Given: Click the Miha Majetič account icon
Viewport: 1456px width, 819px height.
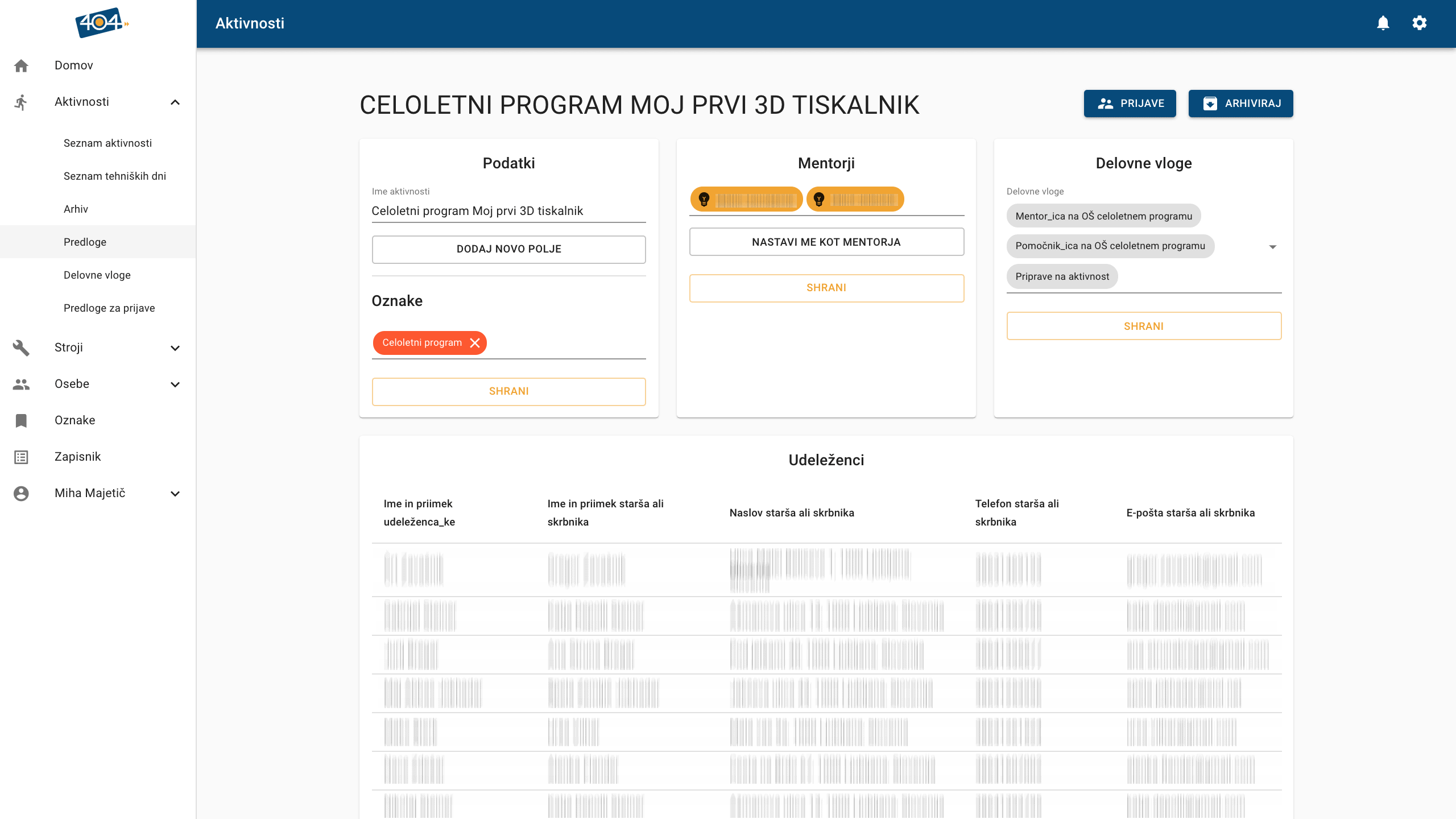Looking at the screenshot, I should pos(21,493).
